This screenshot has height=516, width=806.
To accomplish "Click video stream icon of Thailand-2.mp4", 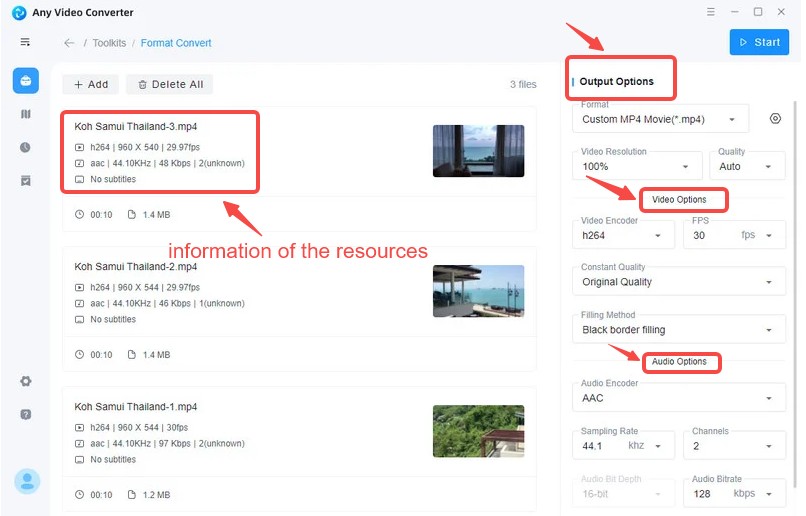I will (79, 287).
